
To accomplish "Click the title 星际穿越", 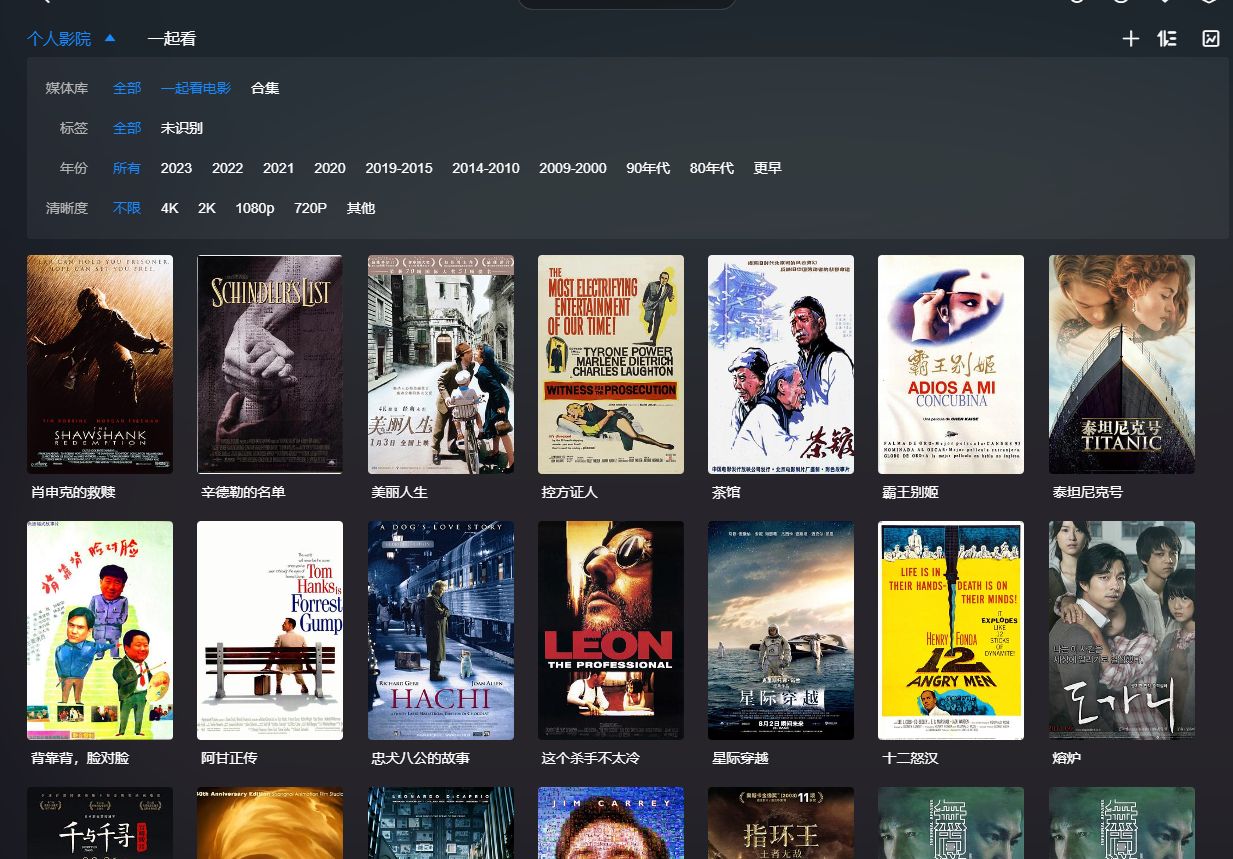I will coord(740,758).
